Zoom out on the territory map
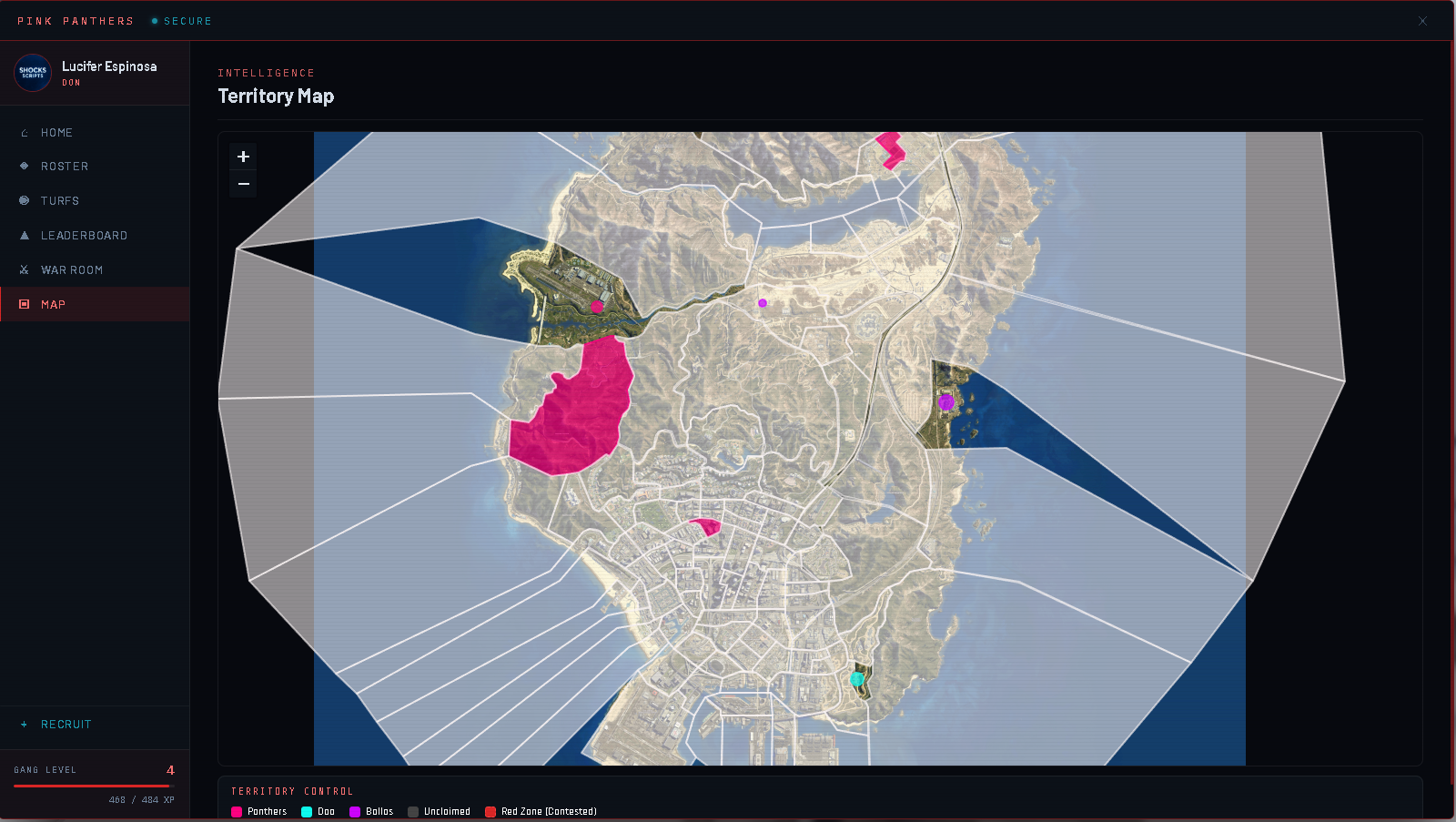This screenshot has height=822, width=1456. [243, 184]
